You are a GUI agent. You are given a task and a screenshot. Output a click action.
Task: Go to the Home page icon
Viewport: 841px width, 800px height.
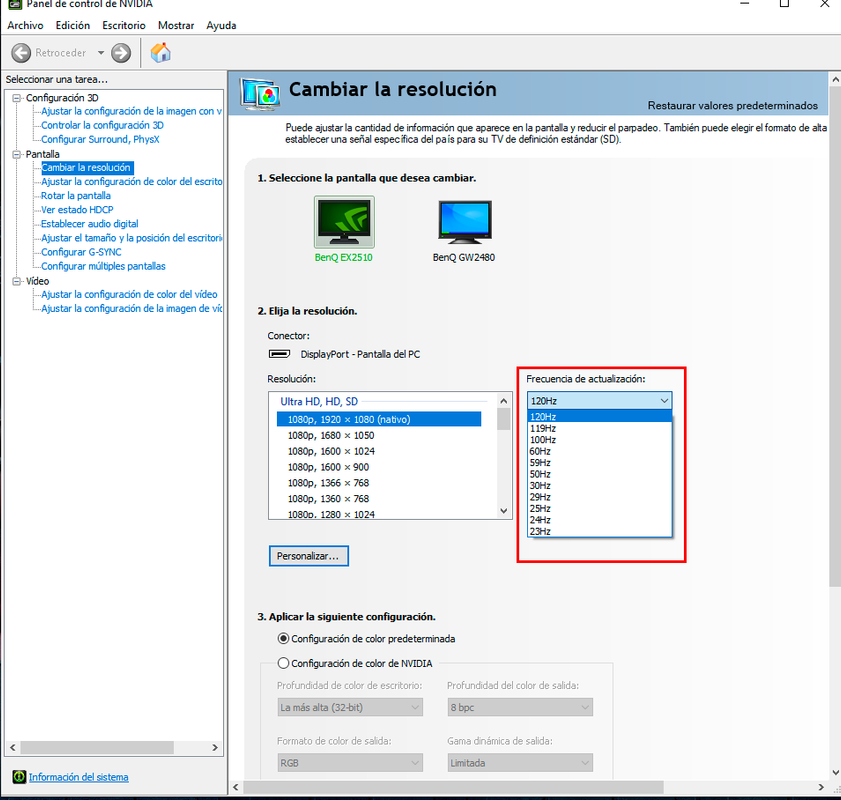tap(160, 53)
